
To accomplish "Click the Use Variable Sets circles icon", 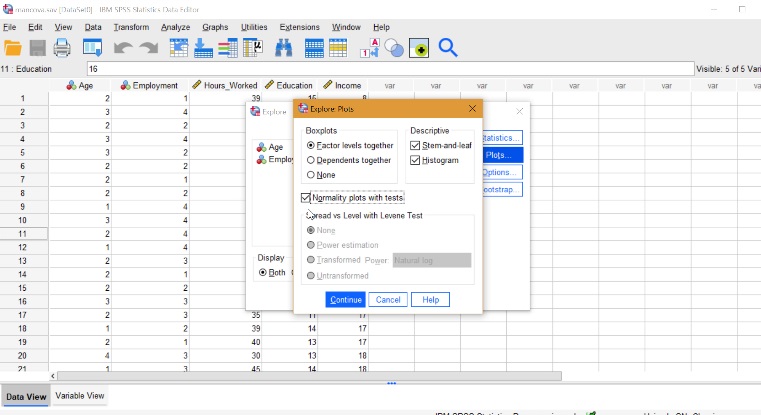I will pyautogui.click(x=394, y=48).
